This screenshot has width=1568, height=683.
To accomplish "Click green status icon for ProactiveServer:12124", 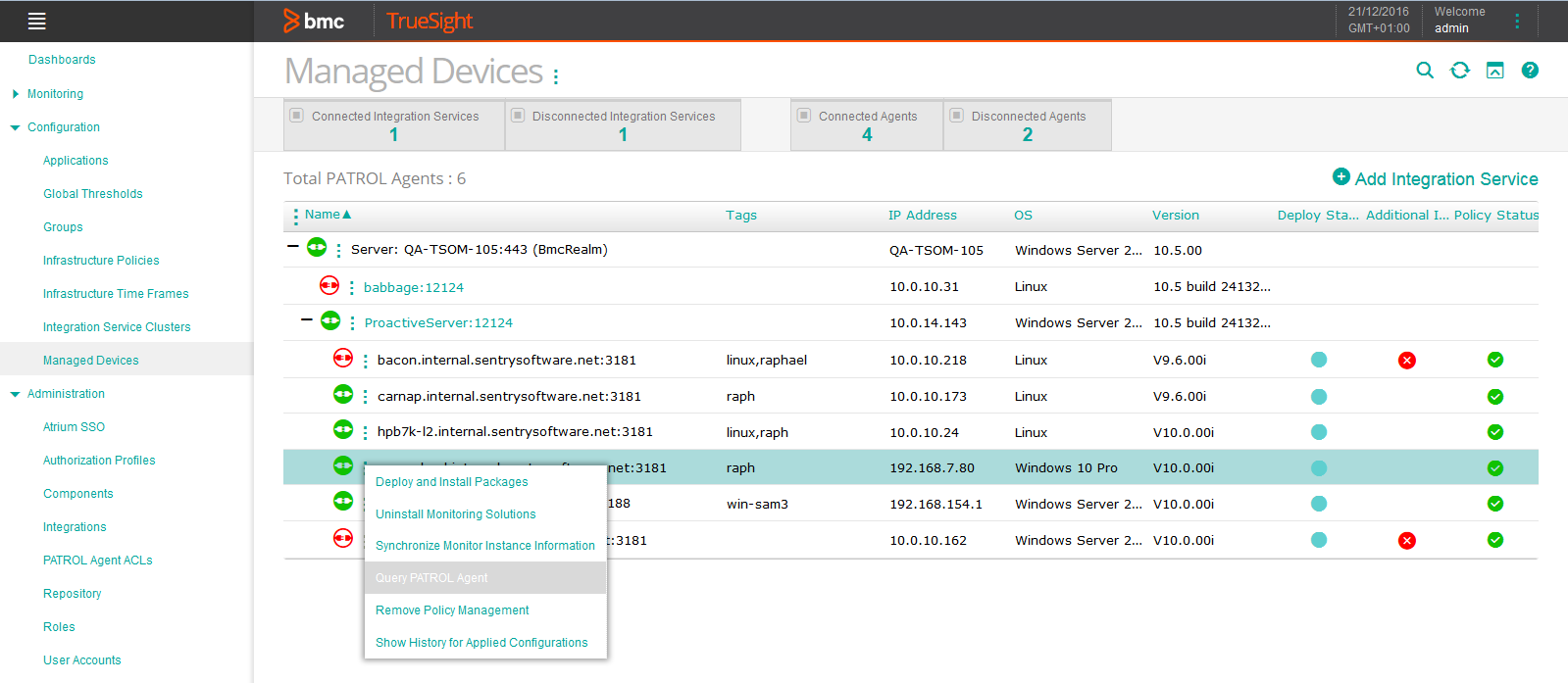I will [330, 320].
